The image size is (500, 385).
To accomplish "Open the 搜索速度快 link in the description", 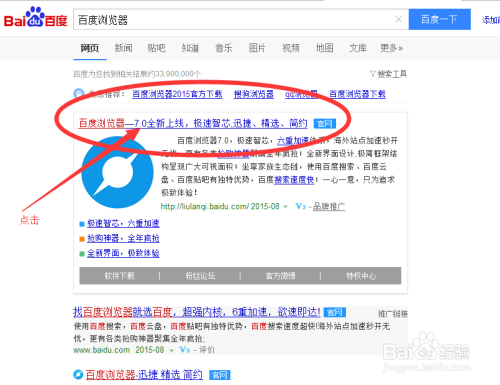I will click(x=294, y=180).
